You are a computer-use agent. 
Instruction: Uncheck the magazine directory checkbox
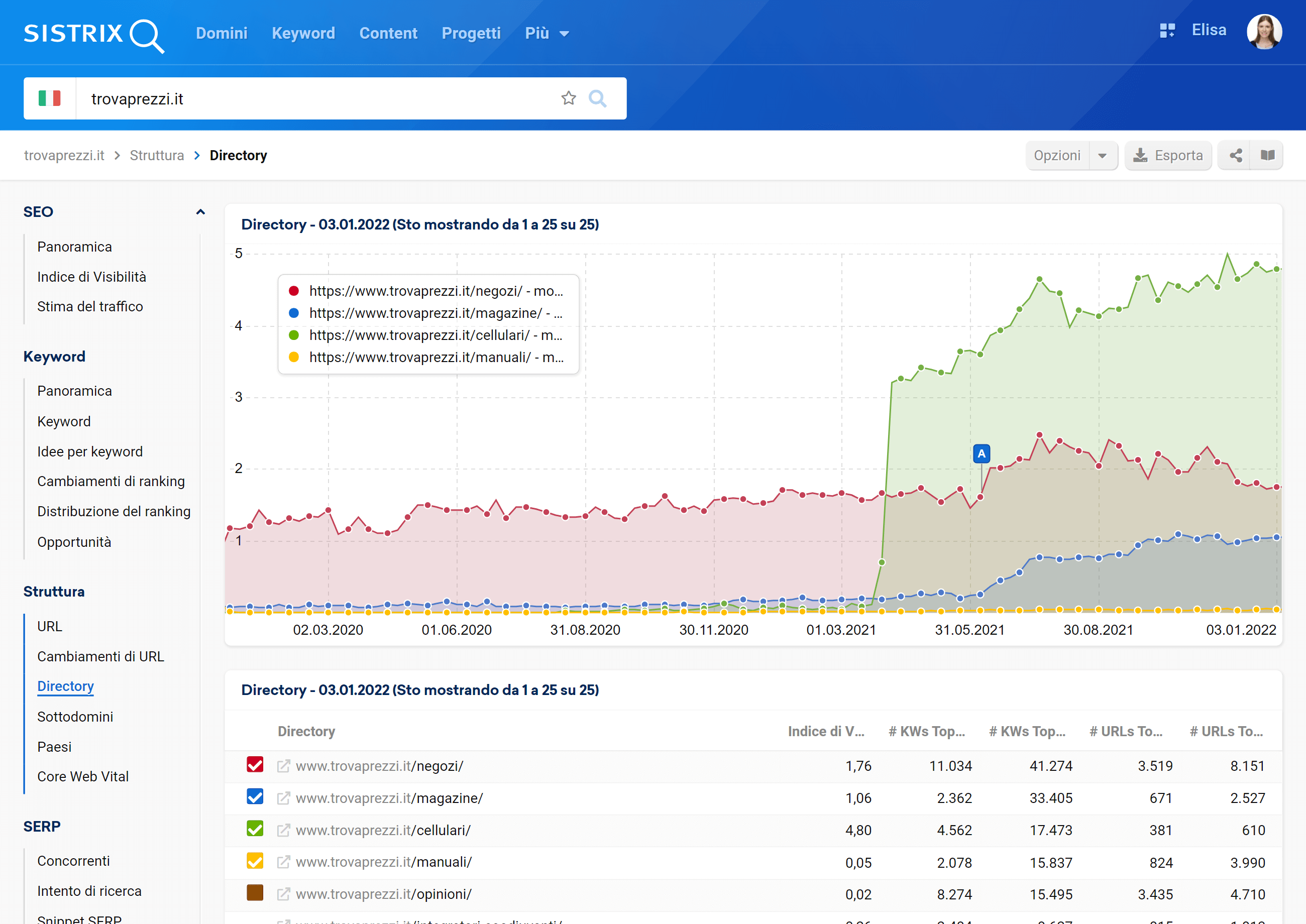click(255, 796)
